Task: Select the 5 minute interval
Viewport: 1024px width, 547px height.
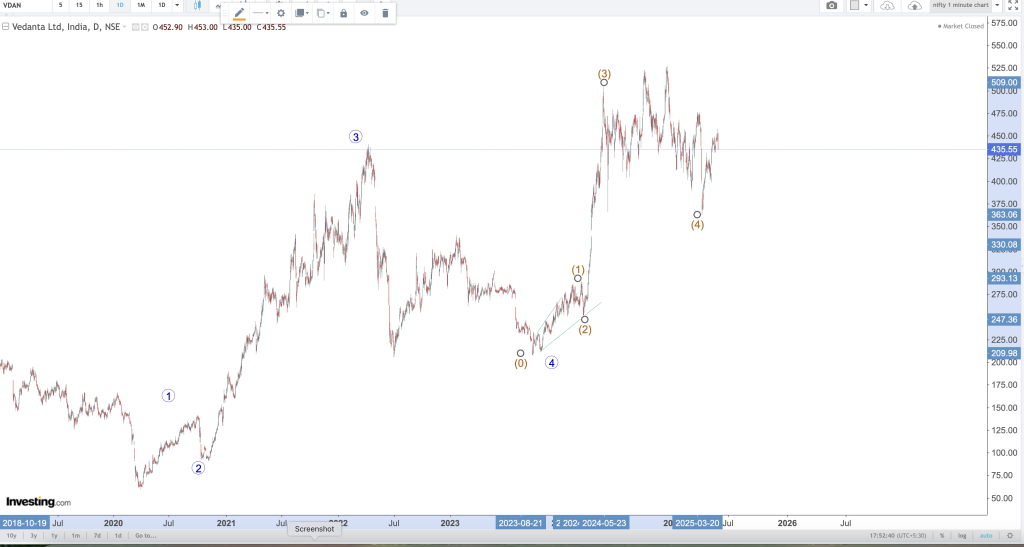Action: [61, 5]
